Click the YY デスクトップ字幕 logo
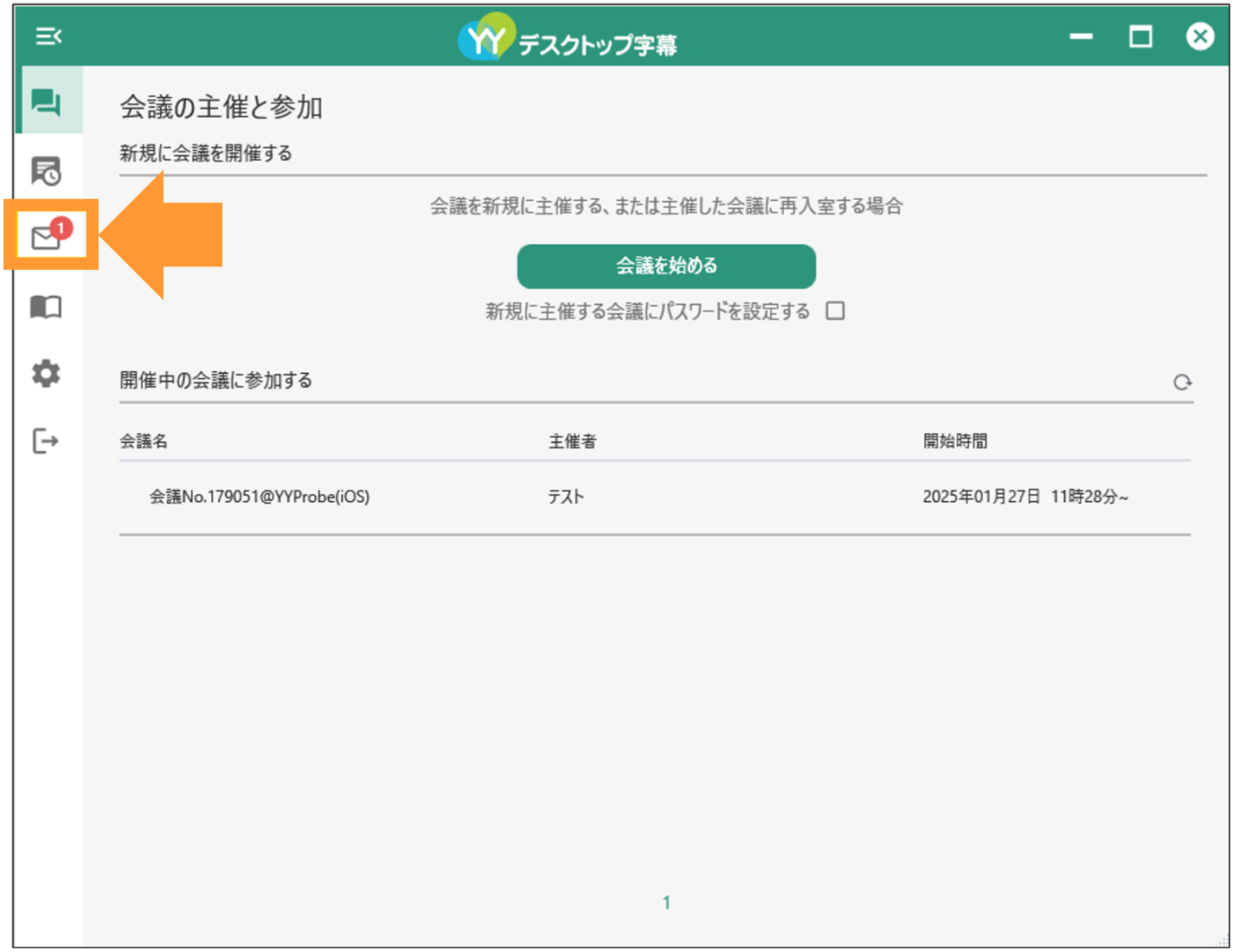This screenshot has height=952, width=1233. click(x=568, y=37)
